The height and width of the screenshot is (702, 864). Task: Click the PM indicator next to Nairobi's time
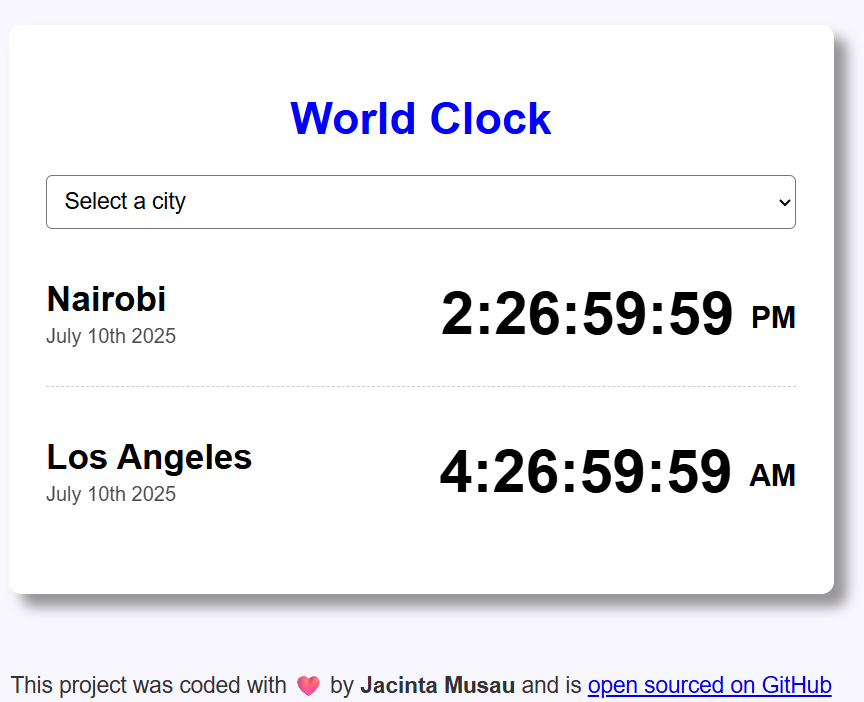(774, 317)
